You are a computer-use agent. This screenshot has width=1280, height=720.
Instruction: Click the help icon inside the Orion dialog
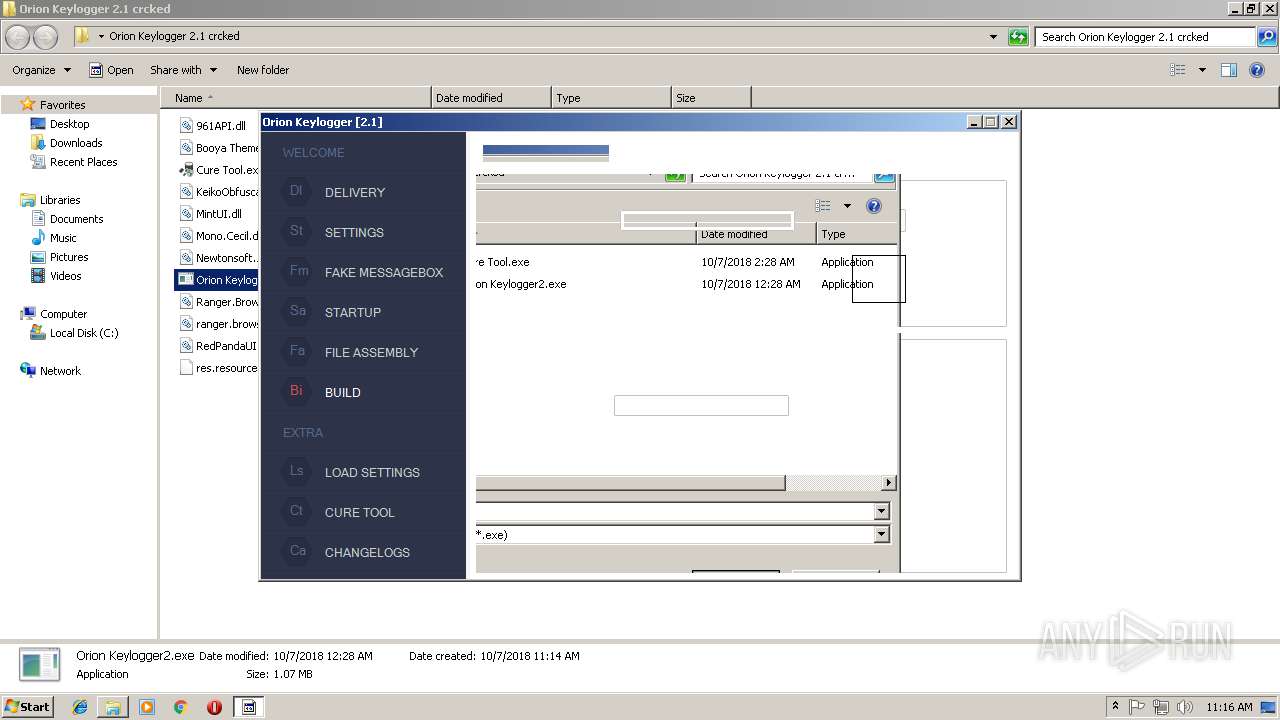pyautogui.click(x=873, y=206)
